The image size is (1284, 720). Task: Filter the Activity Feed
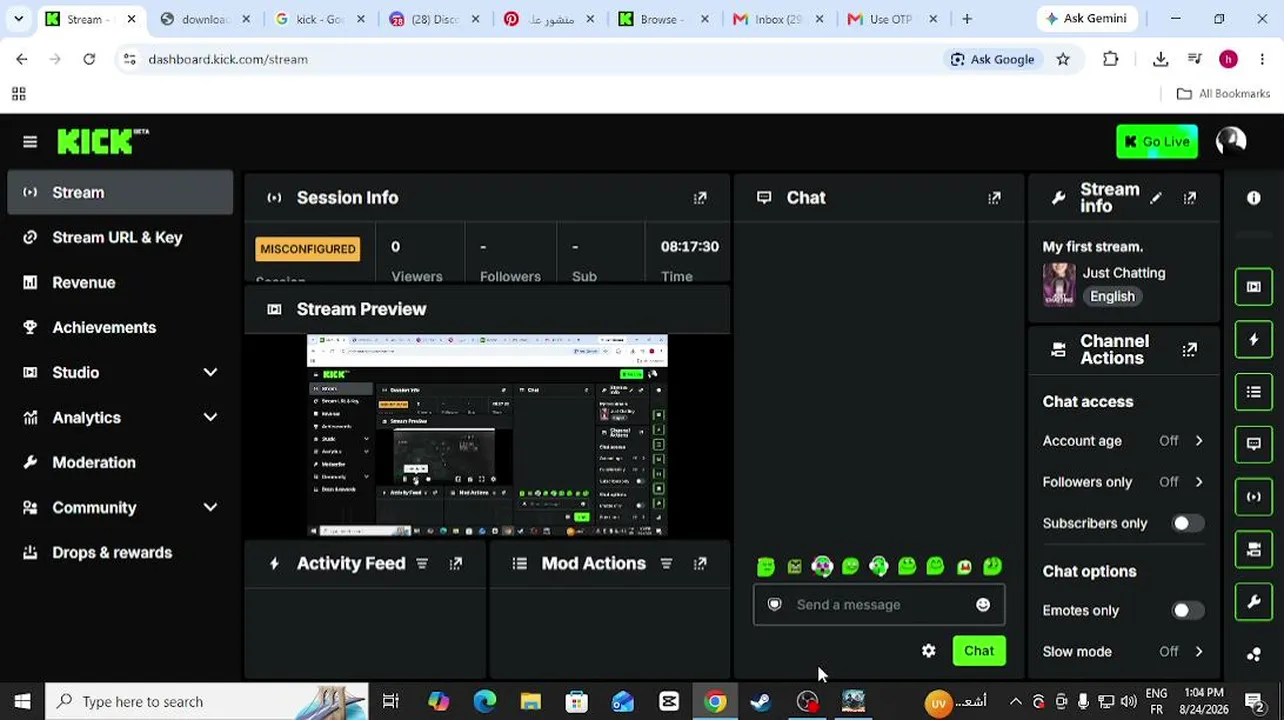[x=422, y=564]
